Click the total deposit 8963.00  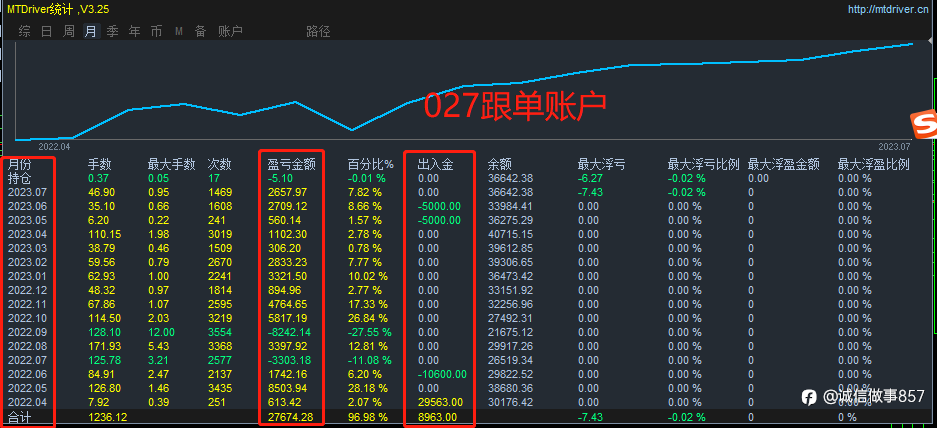coord(437,417)
